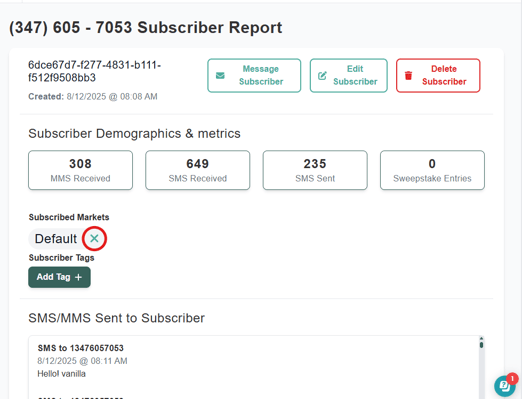
Task: Click the Subscriber Demographics & metrics heading
Action: click(x=134, y=133)
